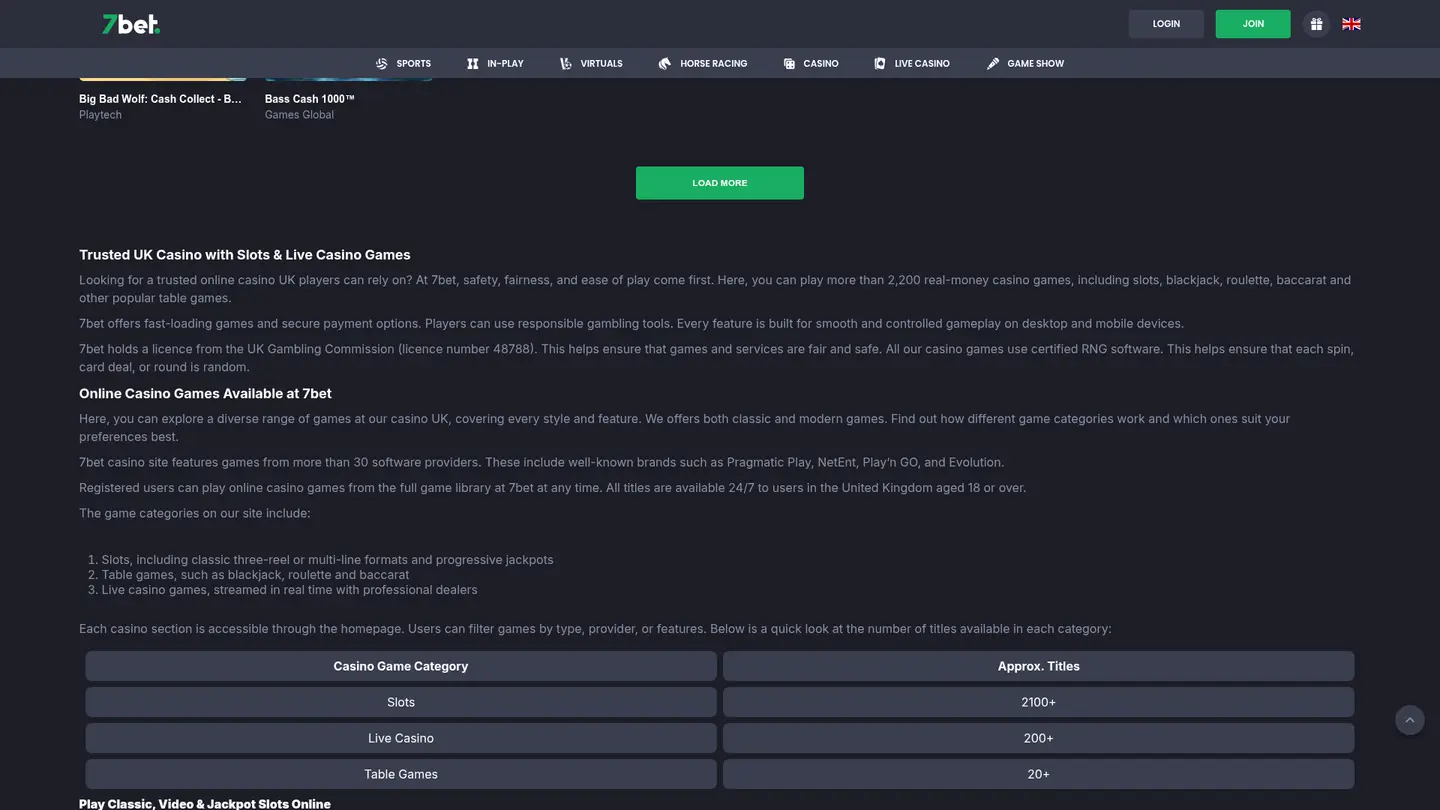Click the Sports ball icon
The height and width of the screenshot is (810, 1440).
381,63
